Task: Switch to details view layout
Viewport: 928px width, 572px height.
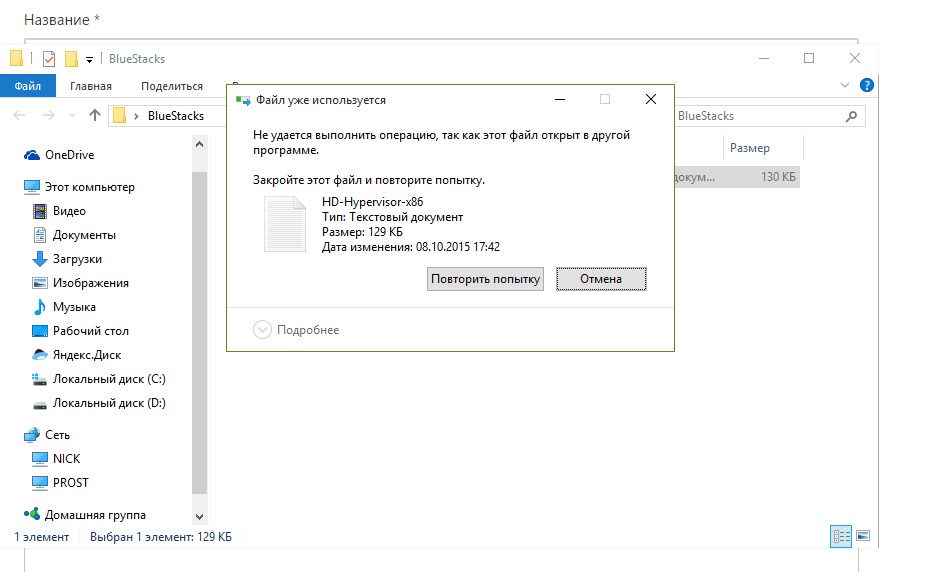Action: point(841,536)
